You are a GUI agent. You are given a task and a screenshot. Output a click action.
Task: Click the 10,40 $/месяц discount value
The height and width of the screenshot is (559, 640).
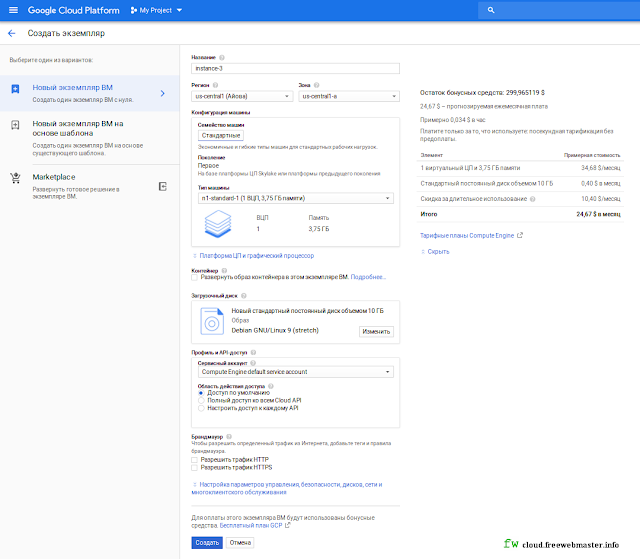(x=601, y=199)
